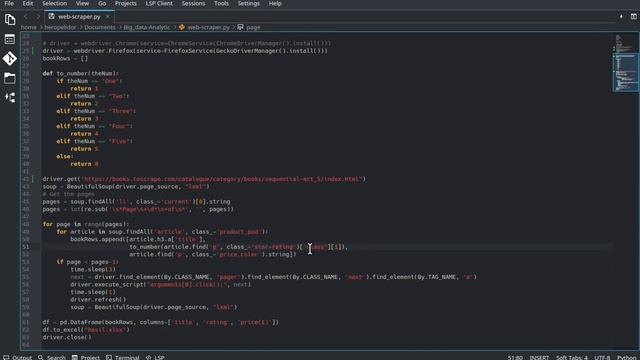
Task: Open quick-open arrow near top right
Action: coord(621,17)
